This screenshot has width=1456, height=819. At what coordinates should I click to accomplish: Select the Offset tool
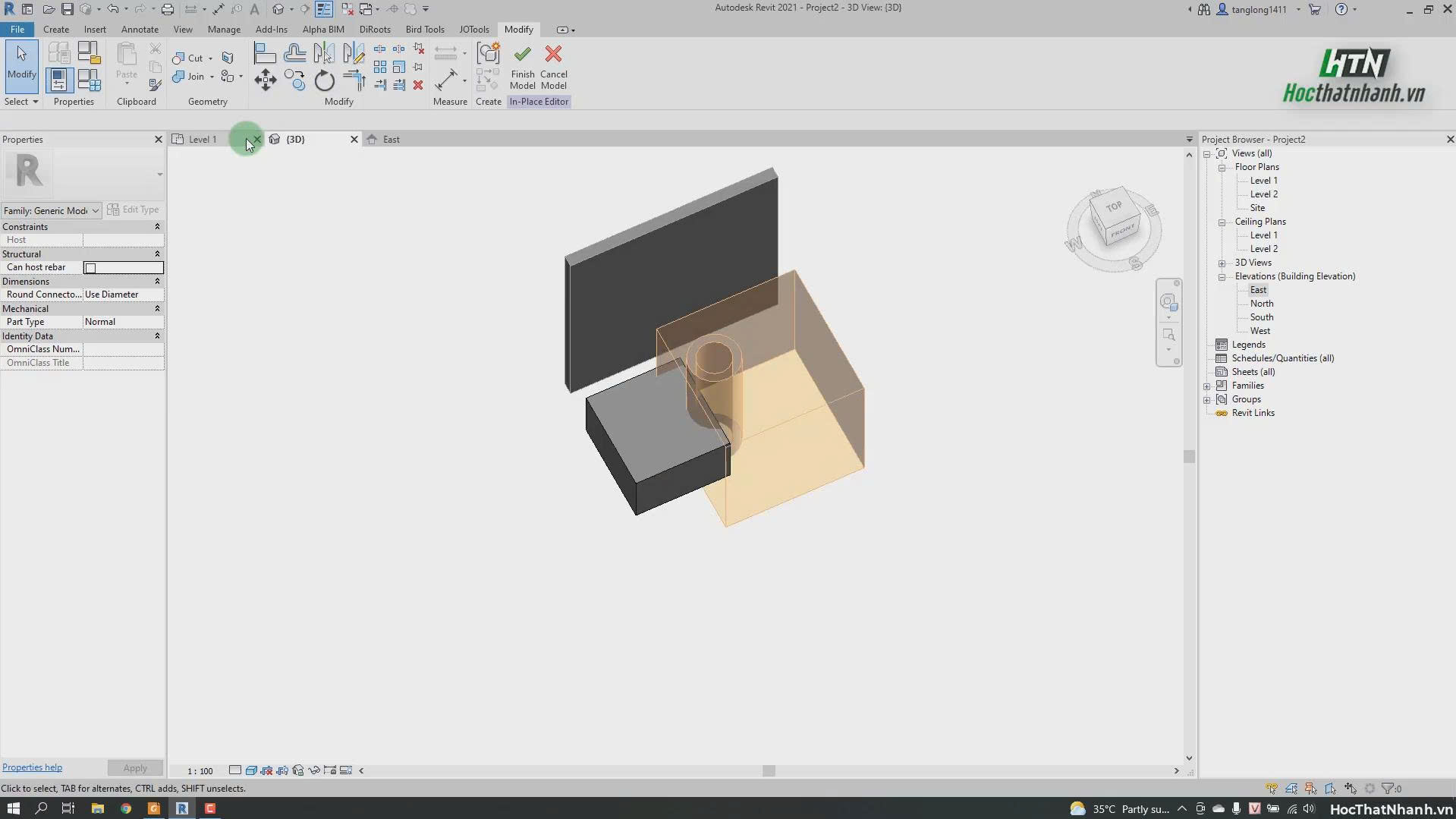coord(294,54)
